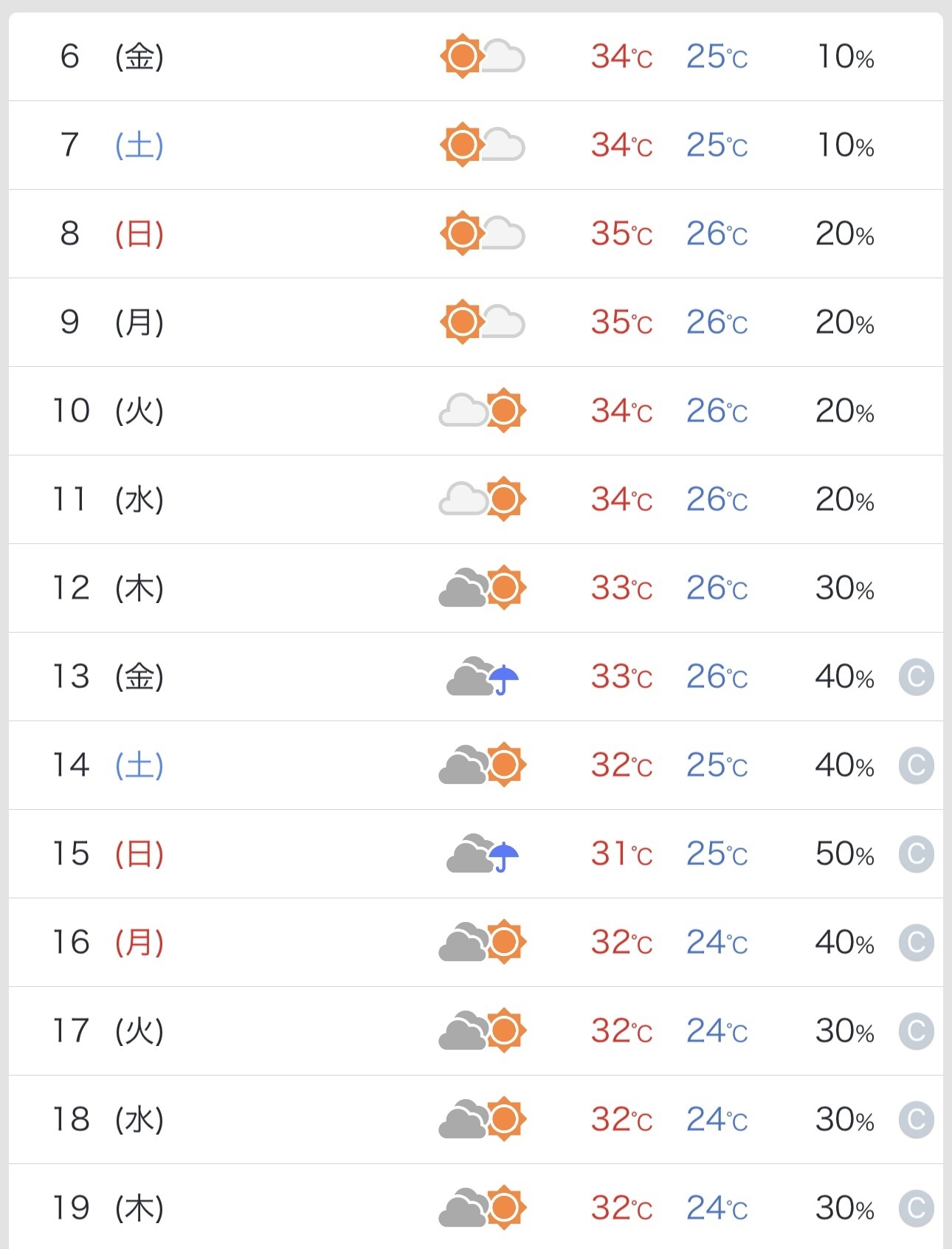Tap the C reliability badge on day 19
952x1249 pixels.
coord(916,1208)
